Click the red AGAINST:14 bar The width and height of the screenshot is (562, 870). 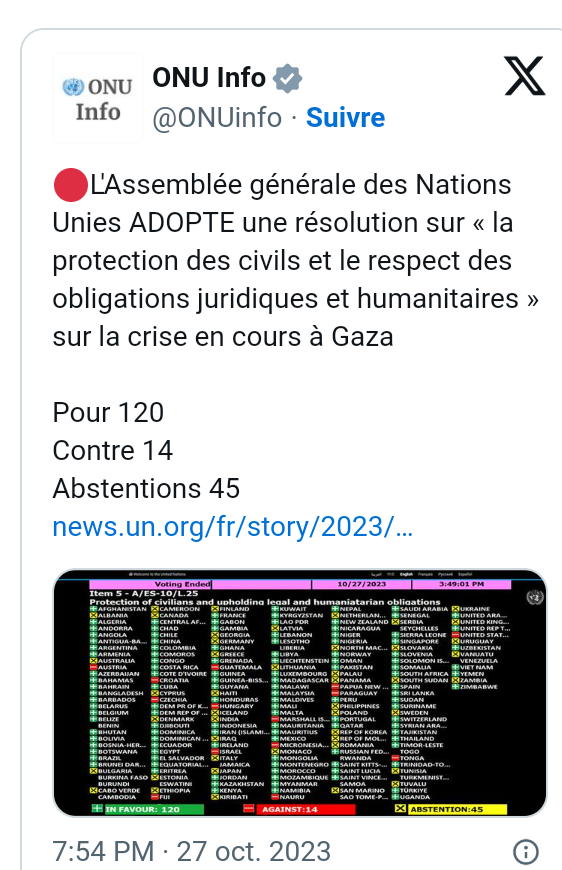305,809
